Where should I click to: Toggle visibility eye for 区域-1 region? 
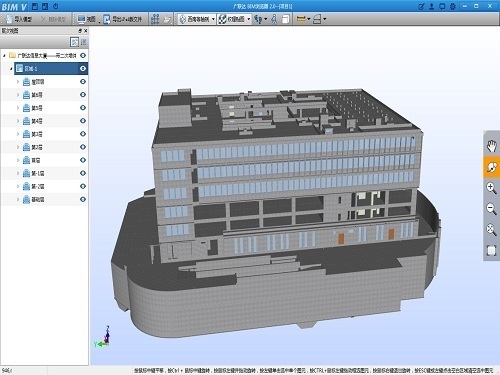83,69
